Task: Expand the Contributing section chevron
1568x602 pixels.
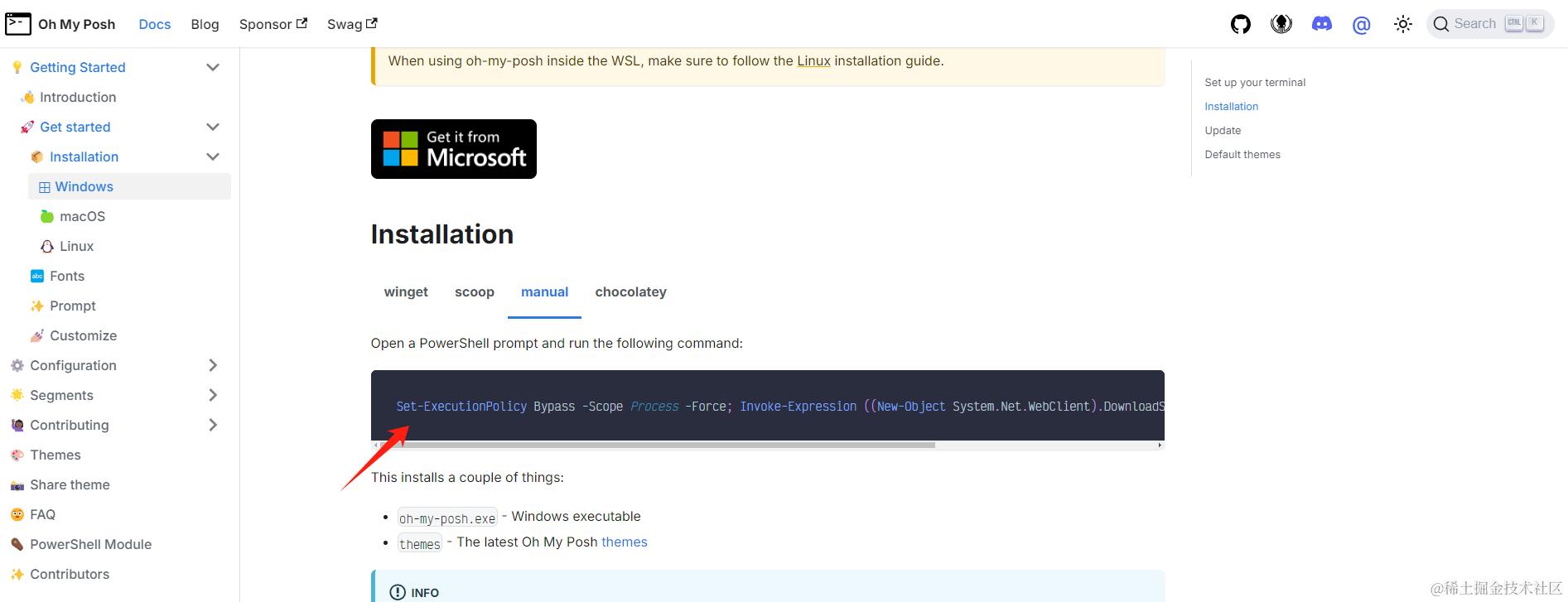Action: (213, 425)
